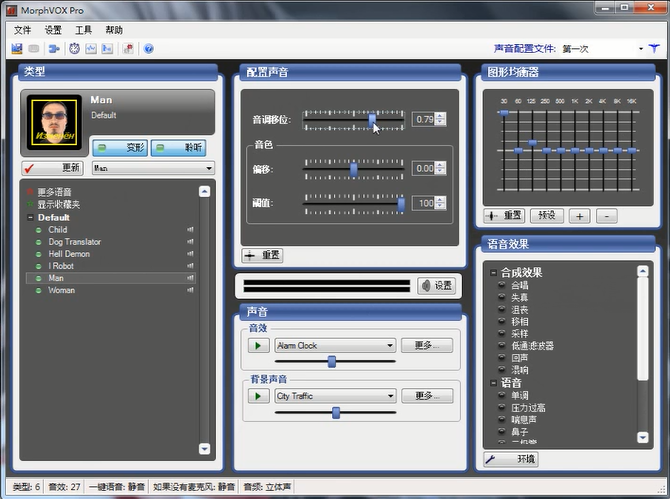Screen dimensions: 670x499
Task: Click 更多 button beside Alarm Clock
Action: coord(427,345)
